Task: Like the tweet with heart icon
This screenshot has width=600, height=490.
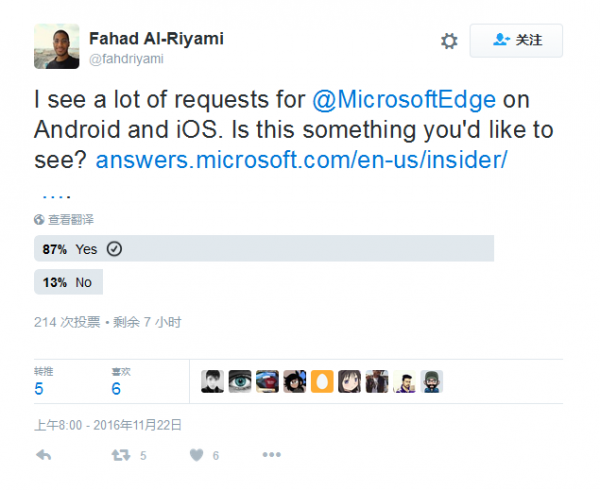Action: (x=196, y=455)
